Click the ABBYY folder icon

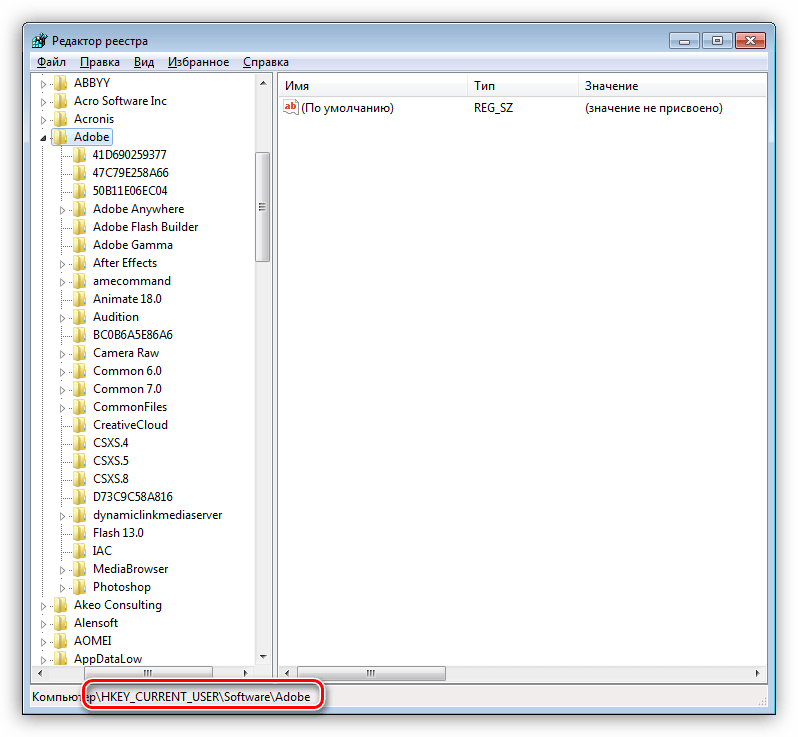(x=61, y=82)
